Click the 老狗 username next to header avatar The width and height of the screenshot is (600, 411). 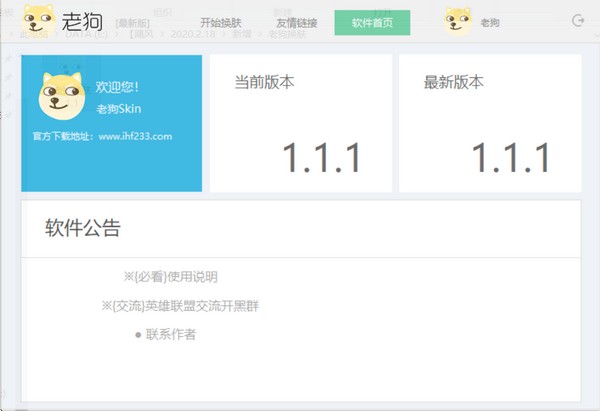point(492,22)
